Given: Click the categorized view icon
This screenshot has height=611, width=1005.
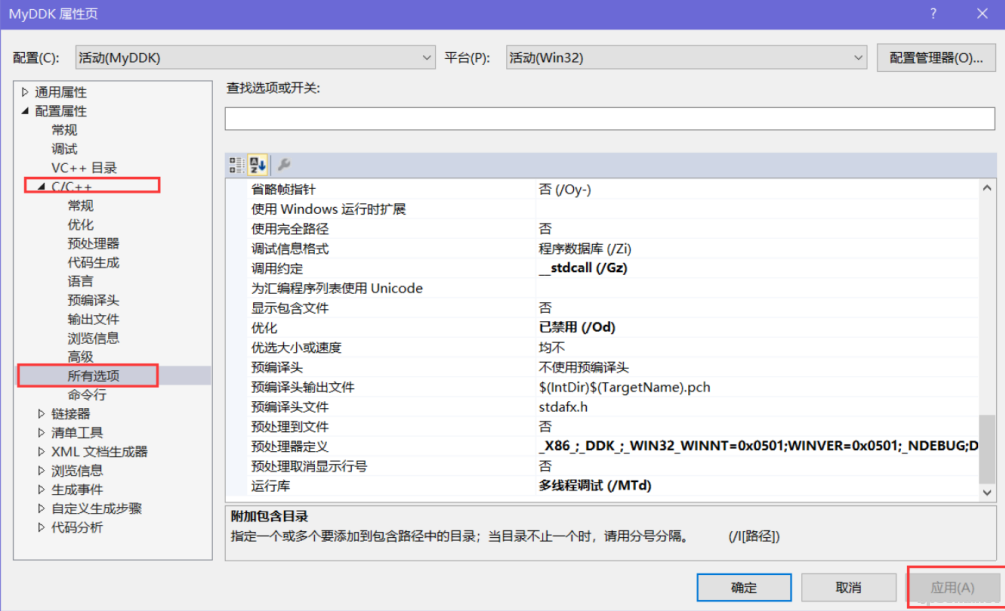Looking at the screenshot, I should tap(236, 165).
